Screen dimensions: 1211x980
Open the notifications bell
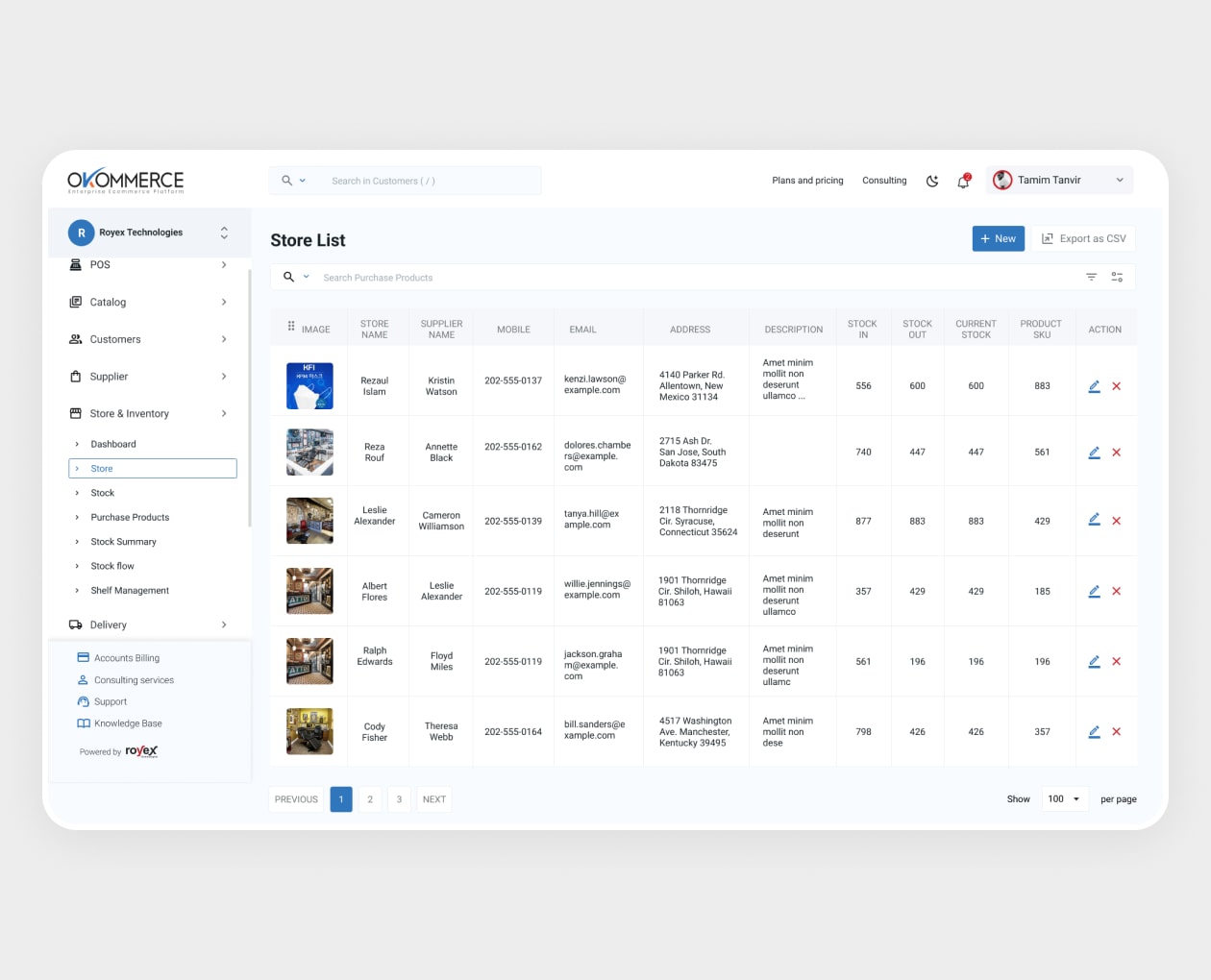(963, 181)
